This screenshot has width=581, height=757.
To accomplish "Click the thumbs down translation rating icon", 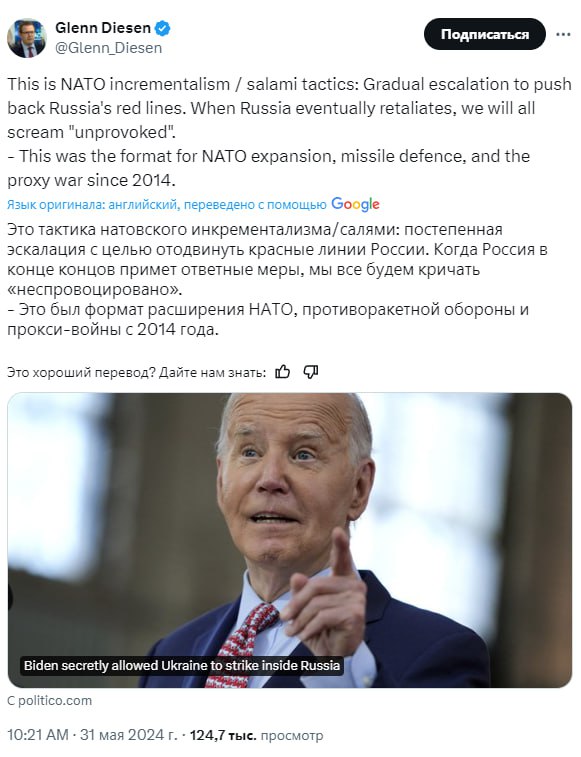I will (311, 372).
